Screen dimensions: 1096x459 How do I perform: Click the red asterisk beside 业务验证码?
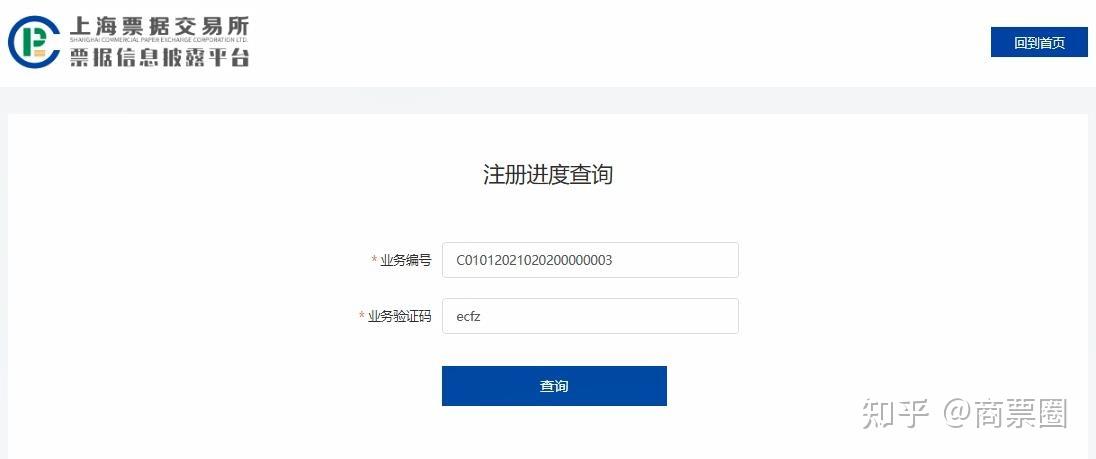pos(362,316)
